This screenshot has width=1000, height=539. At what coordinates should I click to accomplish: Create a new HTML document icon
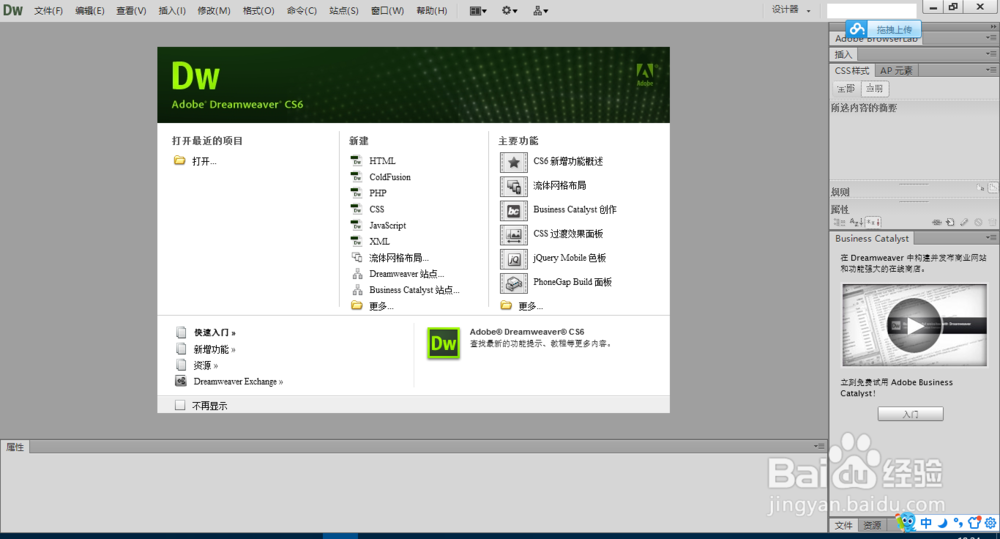click(357, 160)
